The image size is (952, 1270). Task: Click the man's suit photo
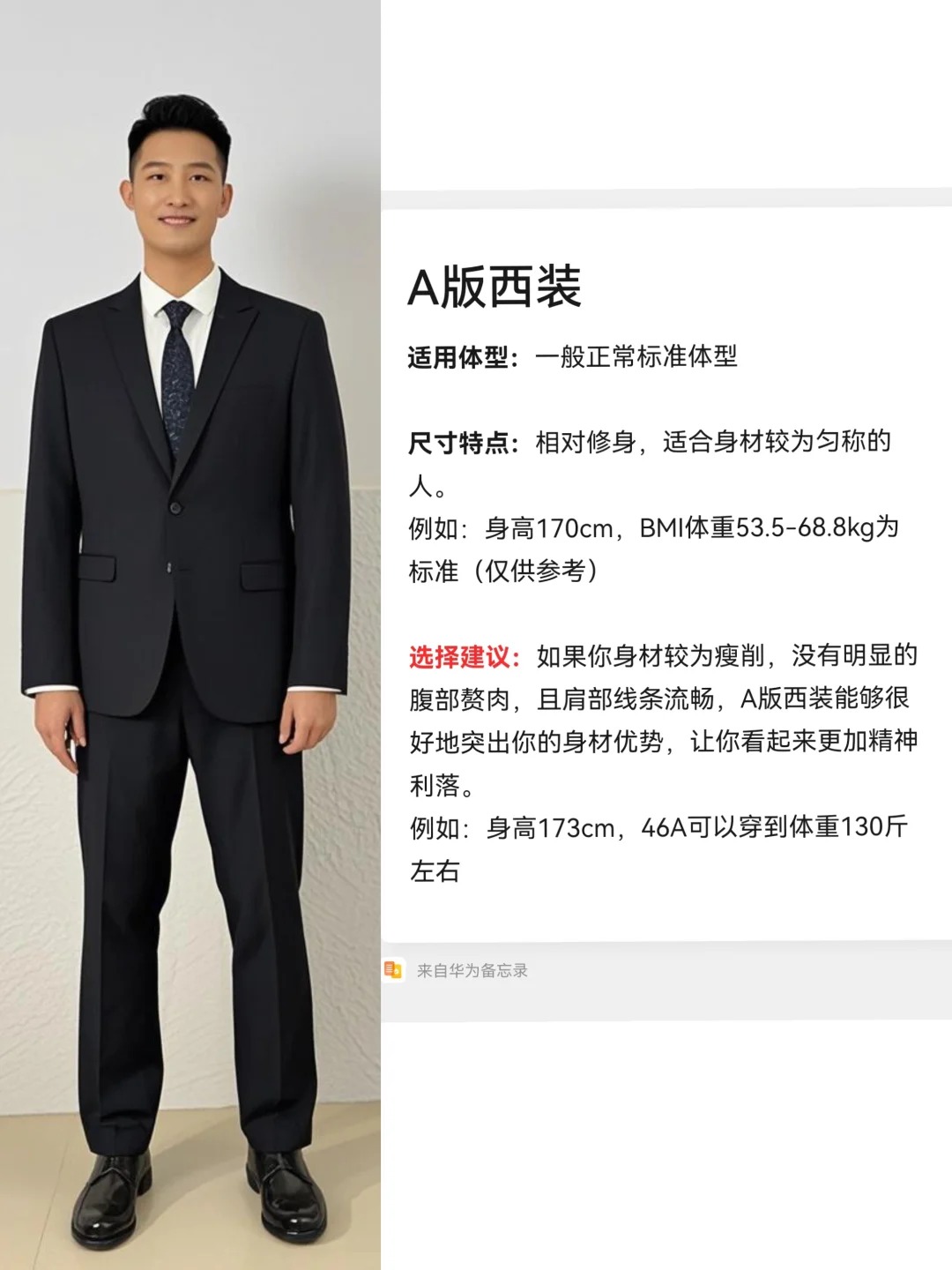tap(190, 635)
